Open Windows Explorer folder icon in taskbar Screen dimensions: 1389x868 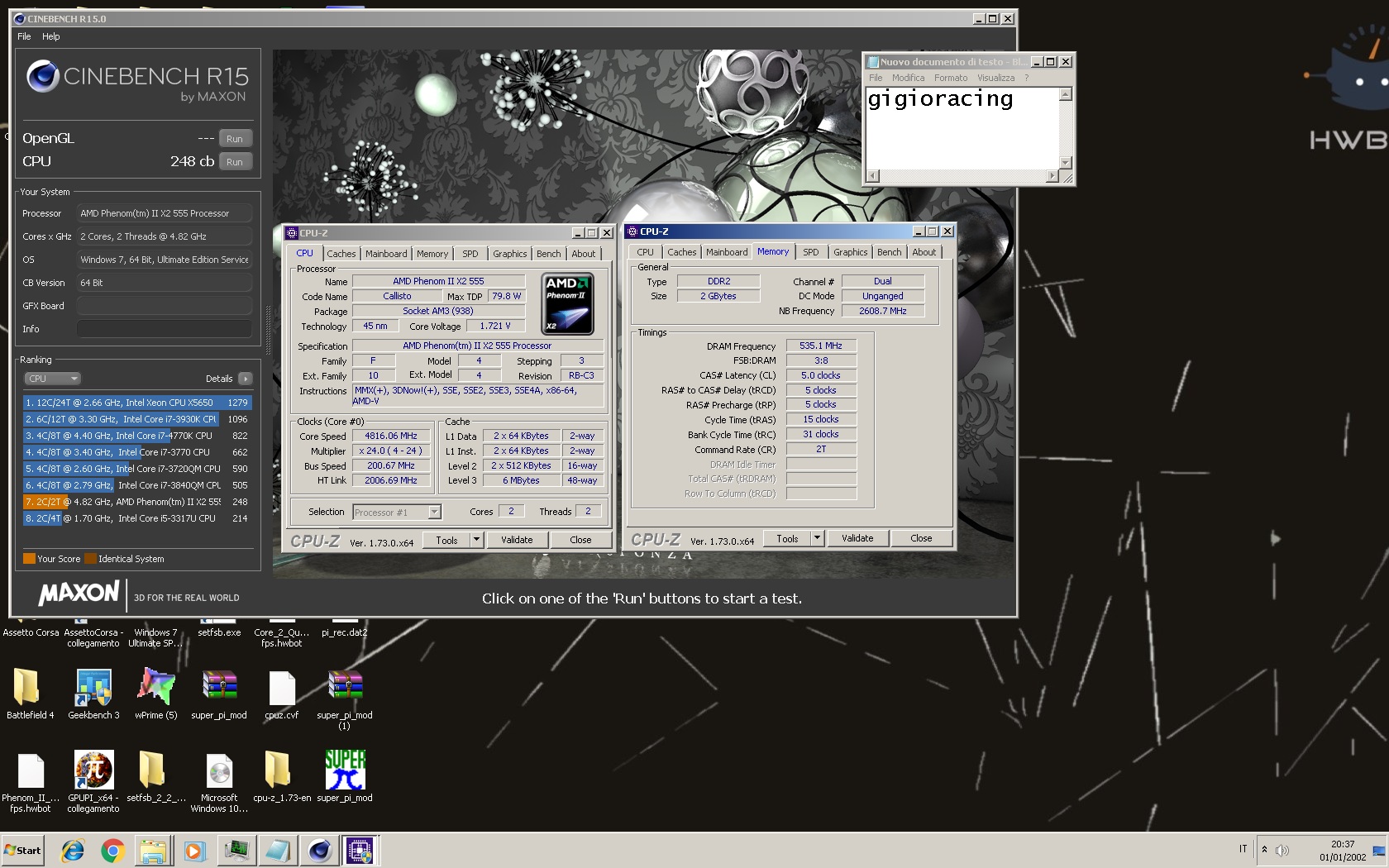click(153, 850)
